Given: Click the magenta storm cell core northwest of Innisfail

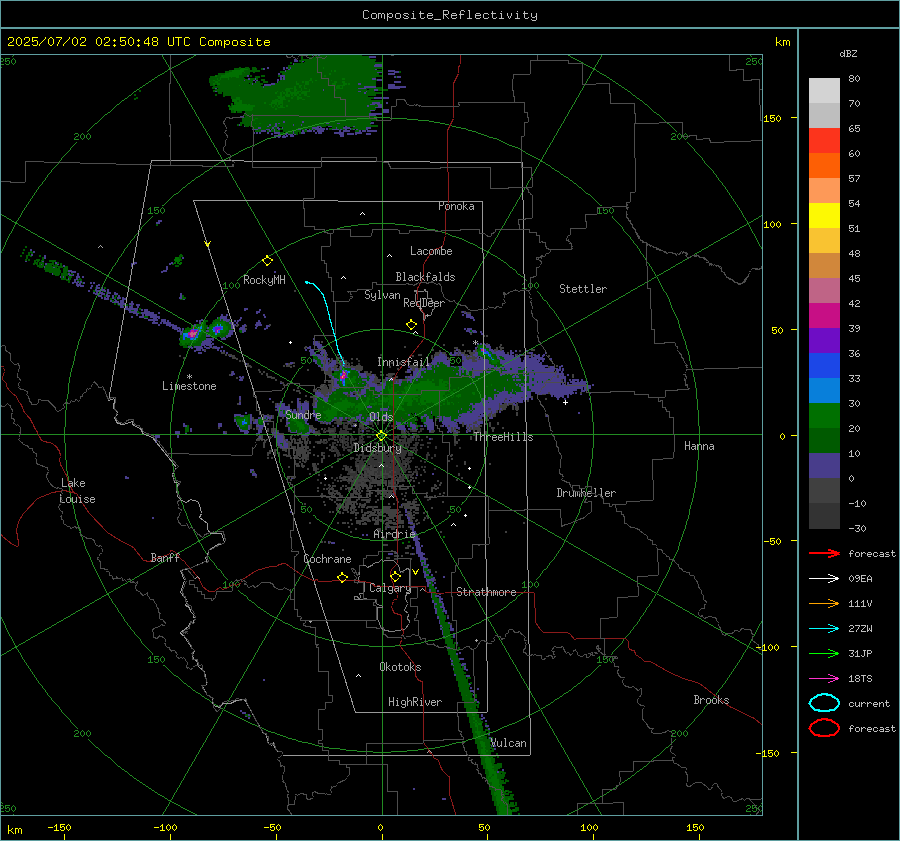Looking at the screenshot, I should point(343,376).
